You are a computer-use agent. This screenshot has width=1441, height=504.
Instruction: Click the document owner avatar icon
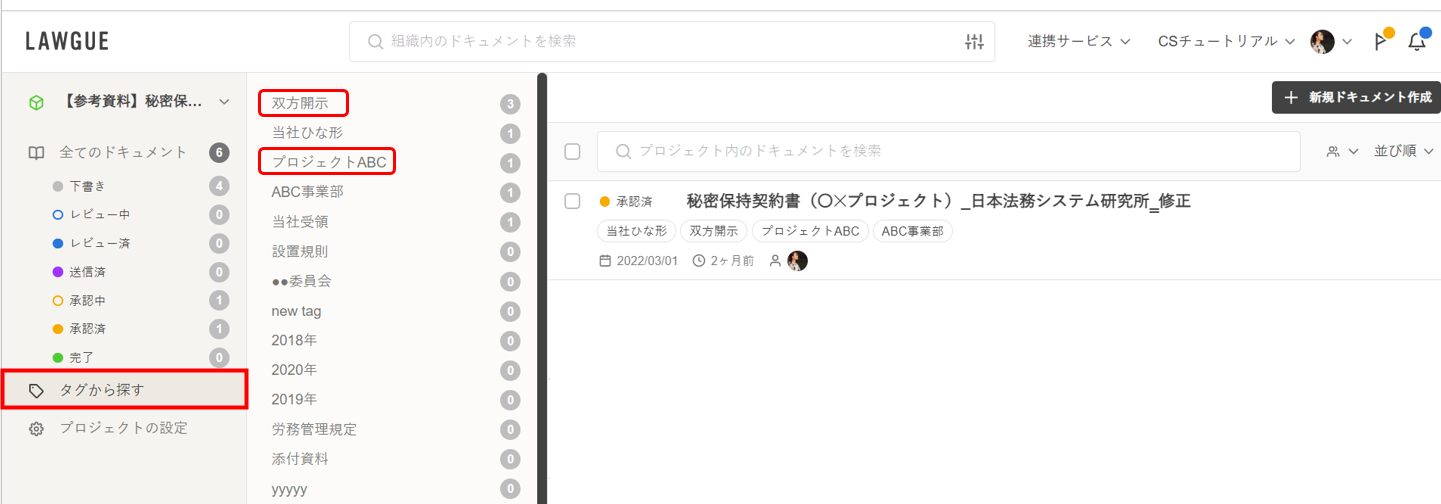tap(797, 261)
